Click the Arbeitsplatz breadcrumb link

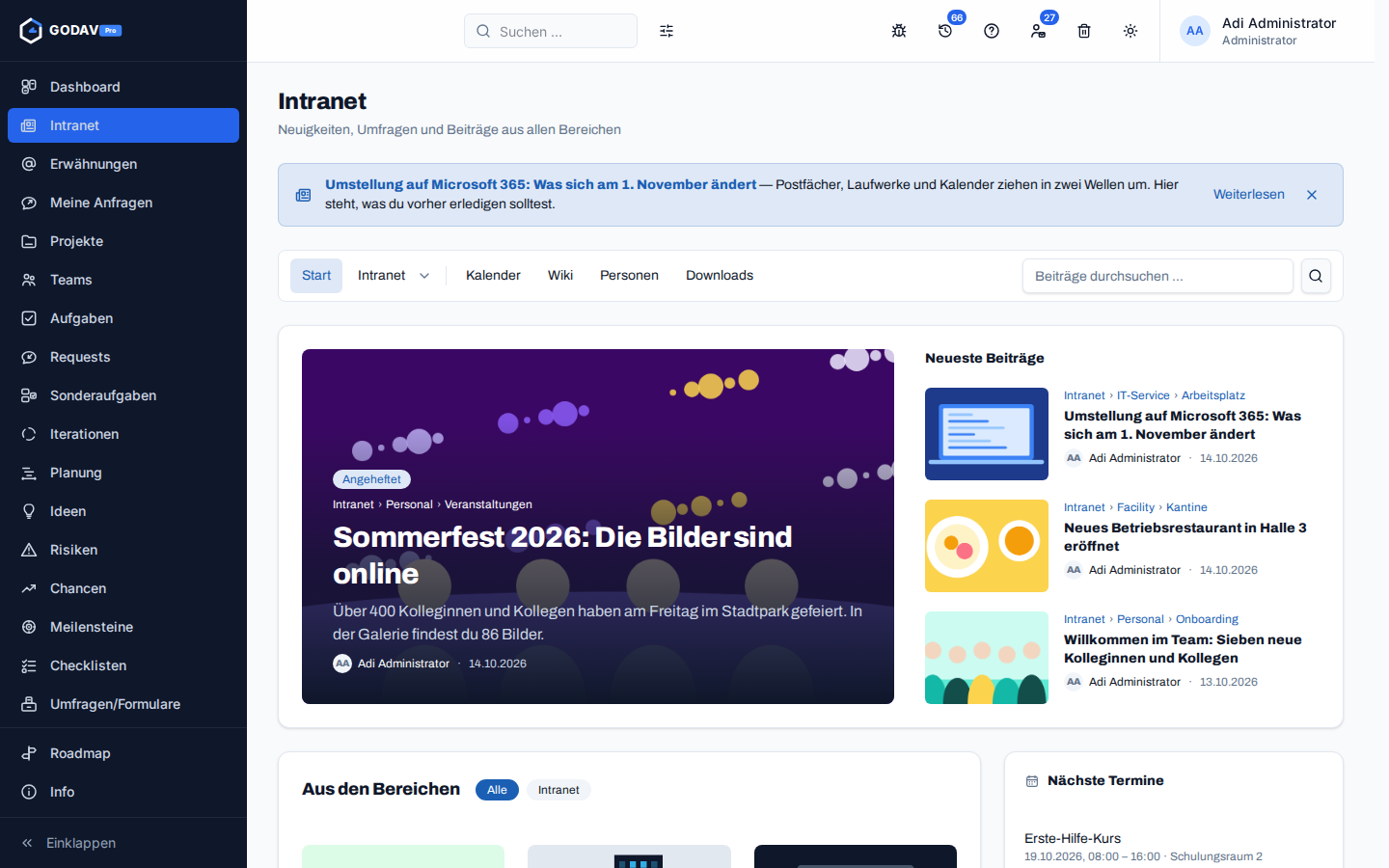click(1213, 395)
